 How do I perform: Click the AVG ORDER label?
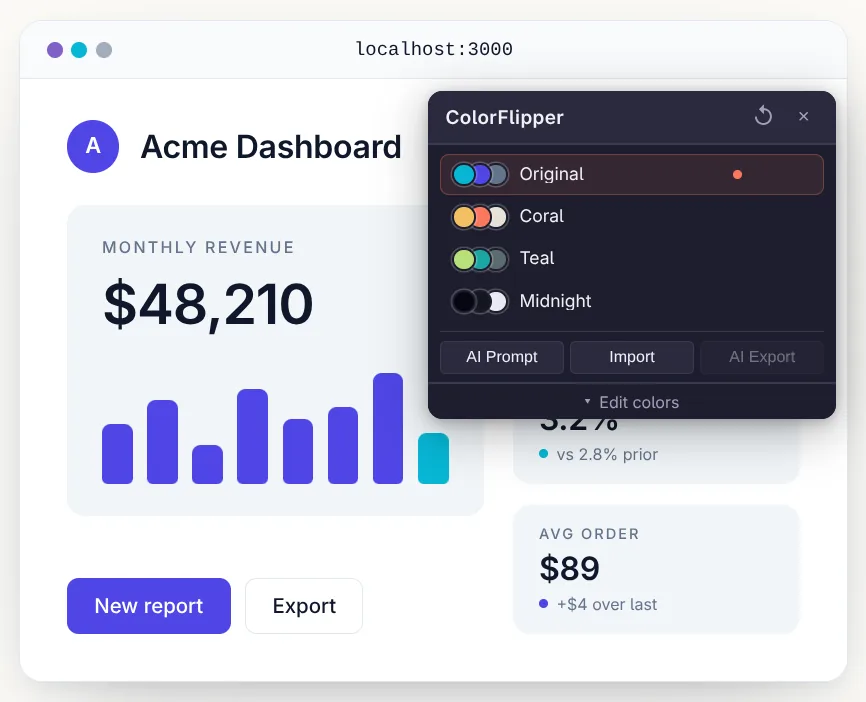589,534
